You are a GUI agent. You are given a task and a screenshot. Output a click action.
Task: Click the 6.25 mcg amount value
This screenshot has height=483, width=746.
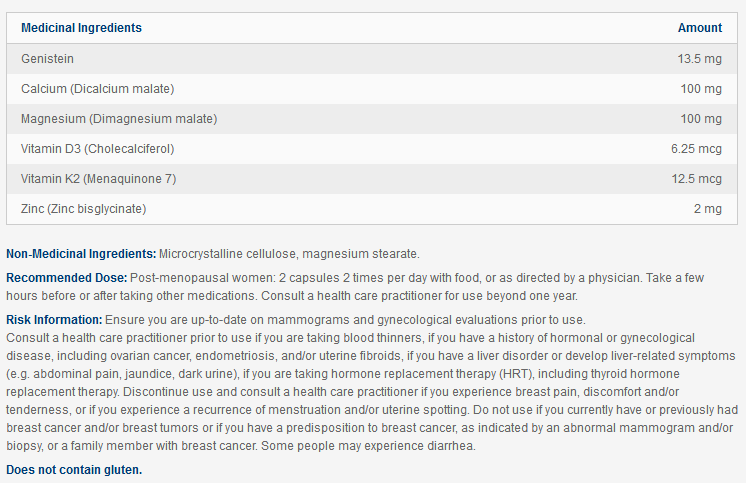tap(696, 149)
